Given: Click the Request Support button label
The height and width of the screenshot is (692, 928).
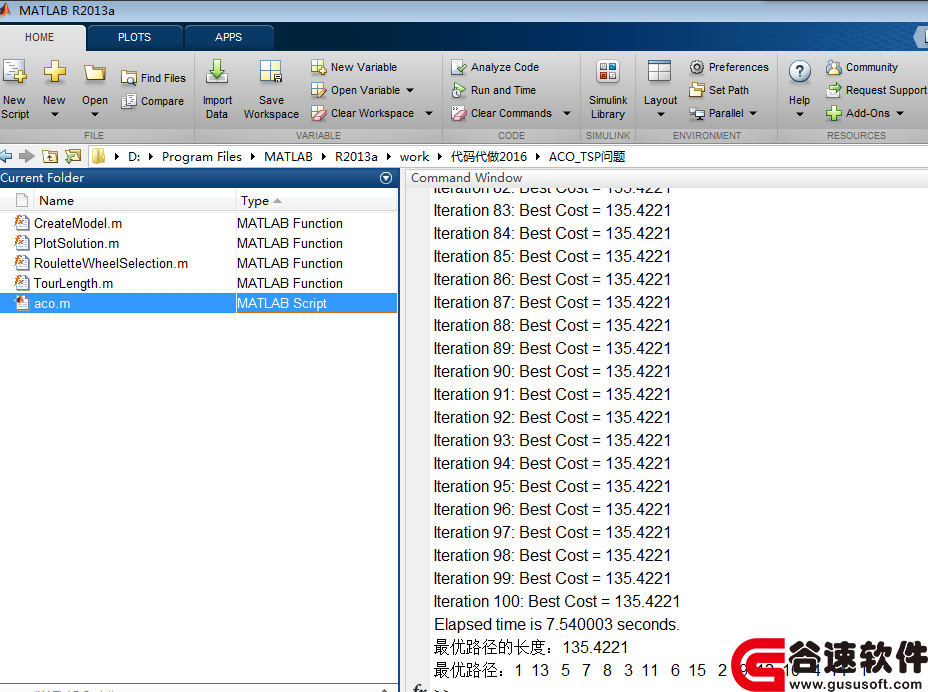Looking at the screenshot, I should [x=886, y=90].
